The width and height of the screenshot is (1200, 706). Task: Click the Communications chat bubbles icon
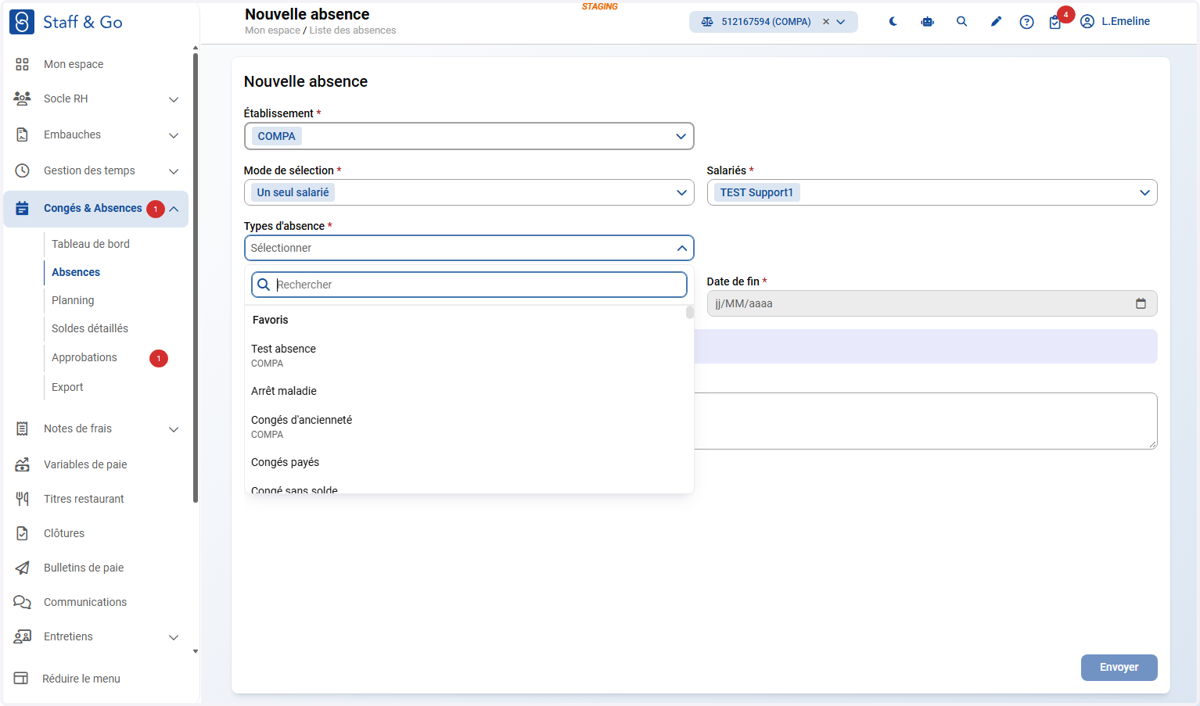click(22, 602)
